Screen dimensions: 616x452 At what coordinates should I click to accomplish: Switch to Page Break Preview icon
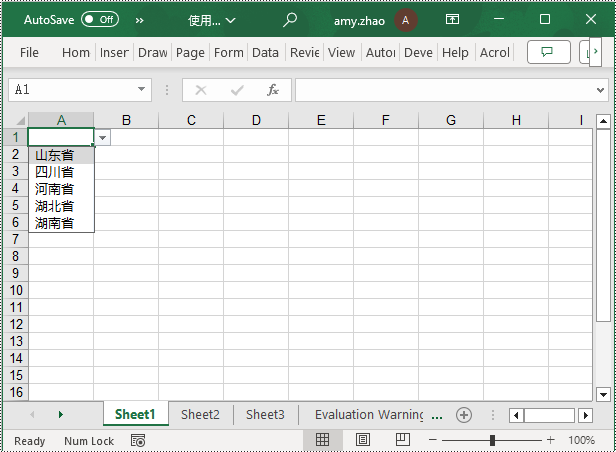click(403, 440)
